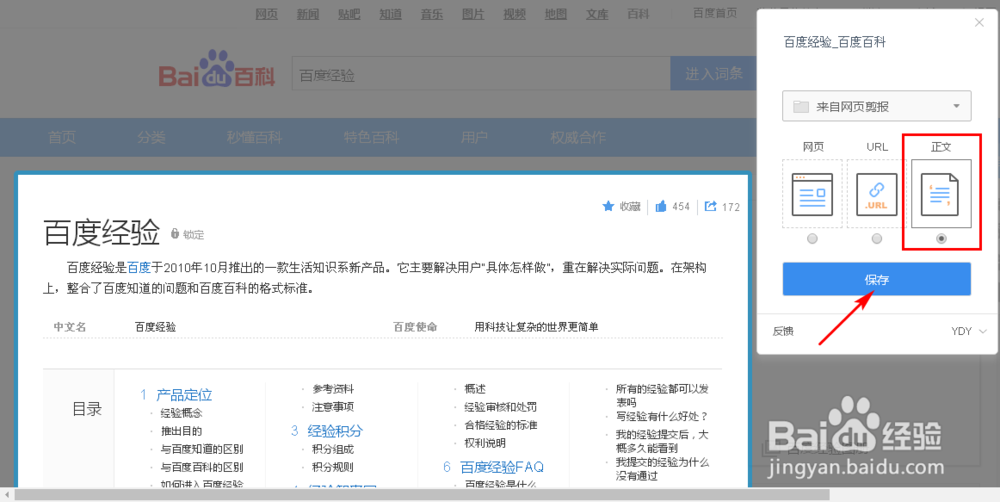Click the 收藏 star icon

608,206
